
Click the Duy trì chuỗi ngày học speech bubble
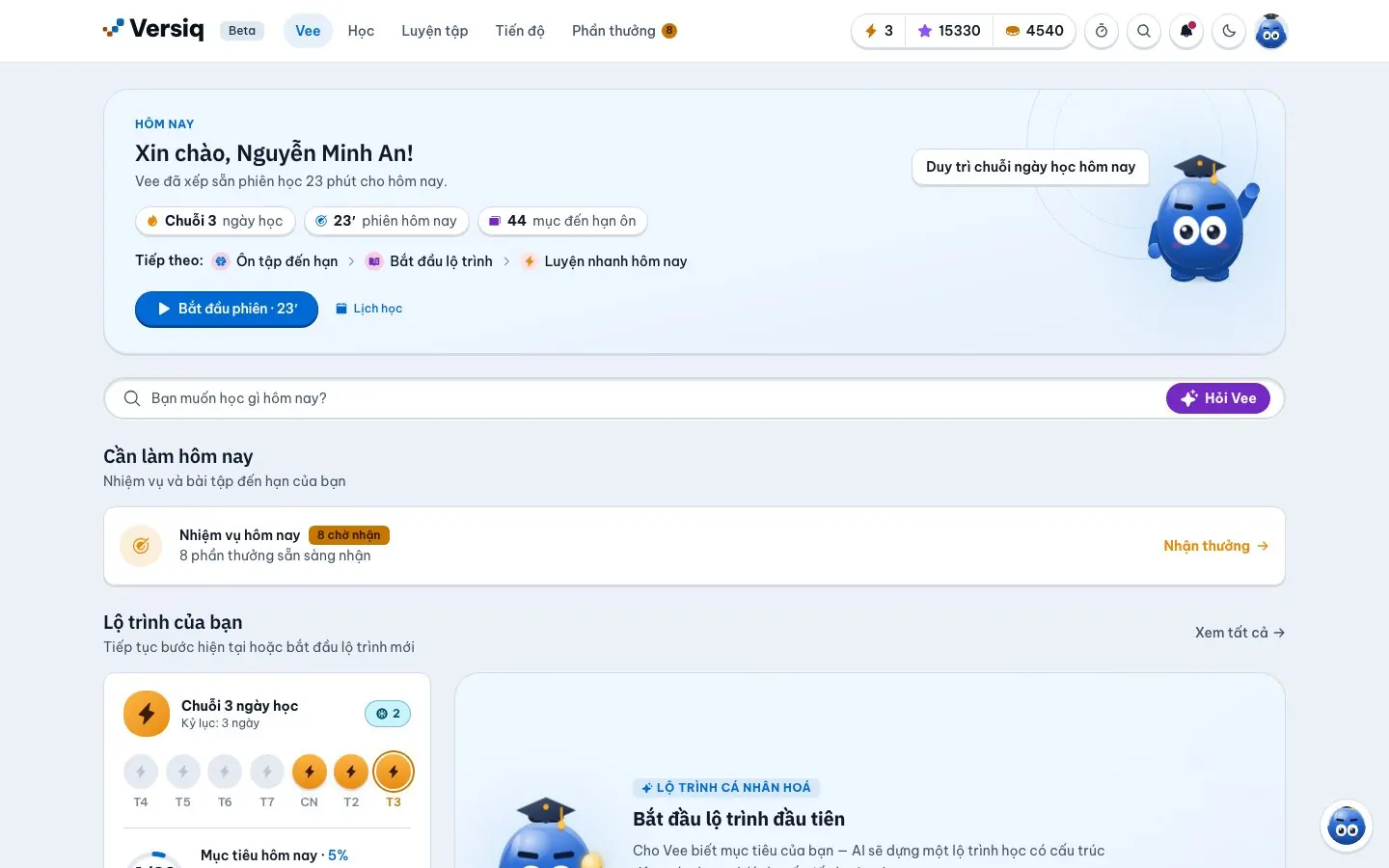point(1030,167)
